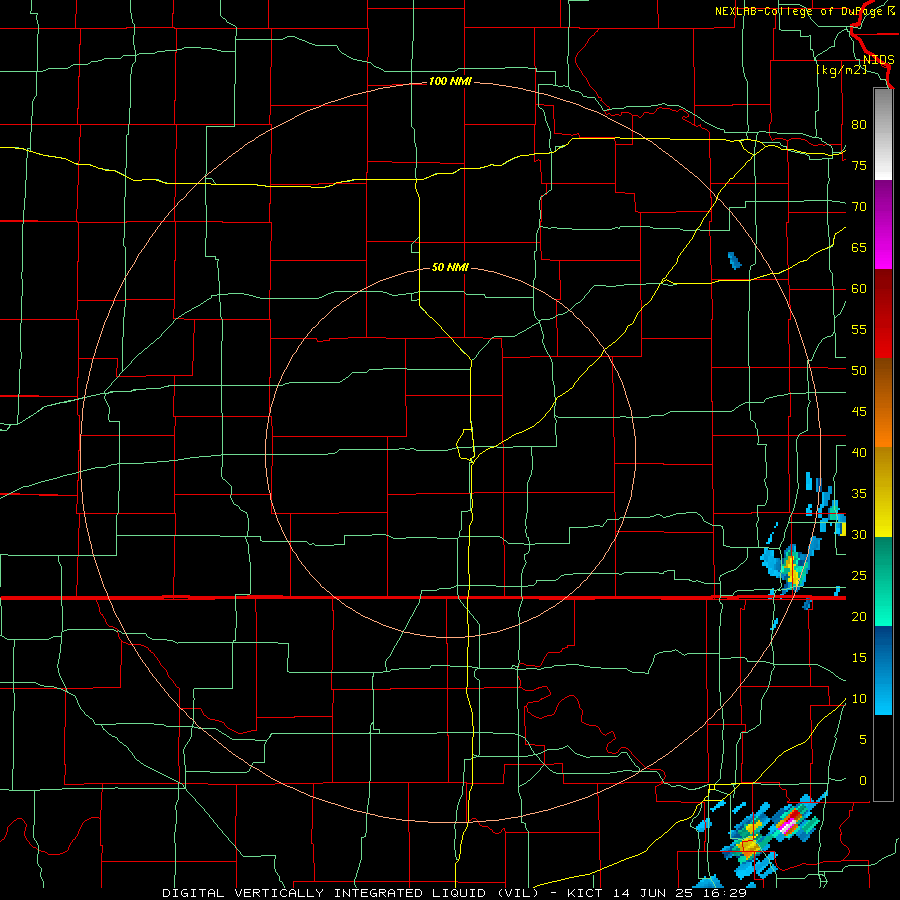This screenshot has height=900, width=900.
Task: Click the 60 value on the scale
Action: coord(859,289)
